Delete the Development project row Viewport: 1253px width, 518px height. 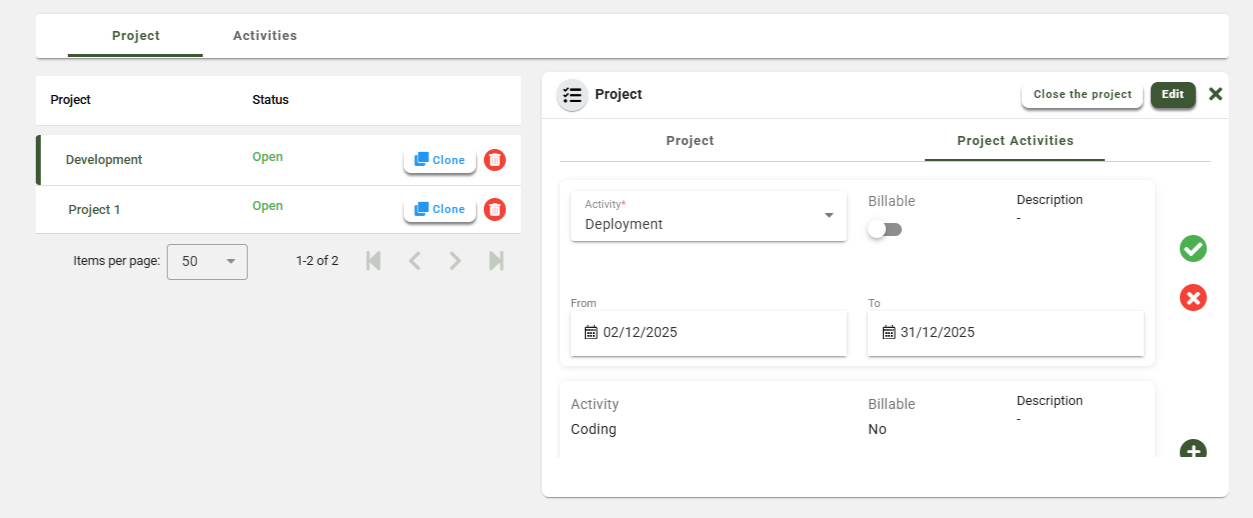[495, 160]
